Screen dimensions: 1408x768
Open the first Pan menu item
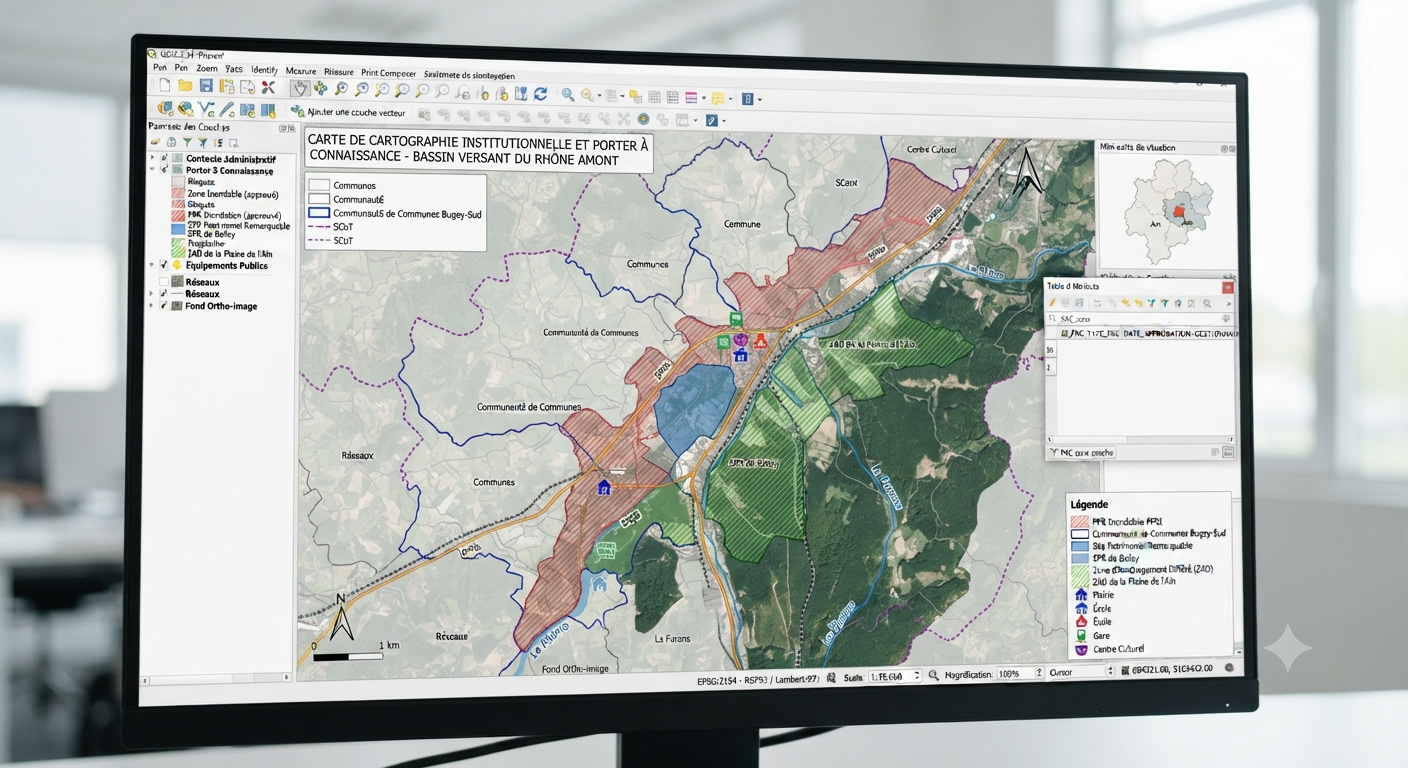click(x=160, y=67)
